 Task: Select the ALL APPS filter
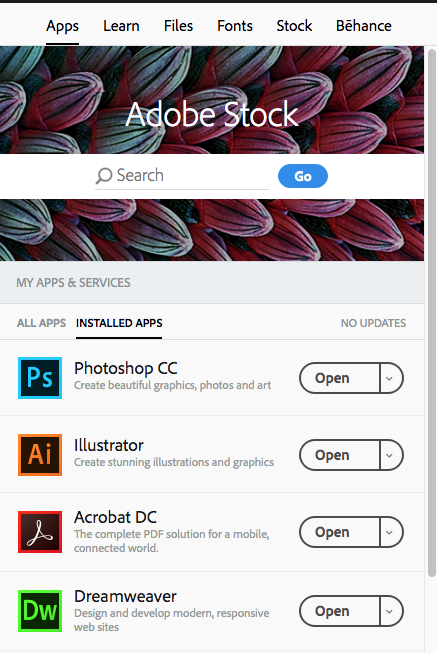click(41, 323)
